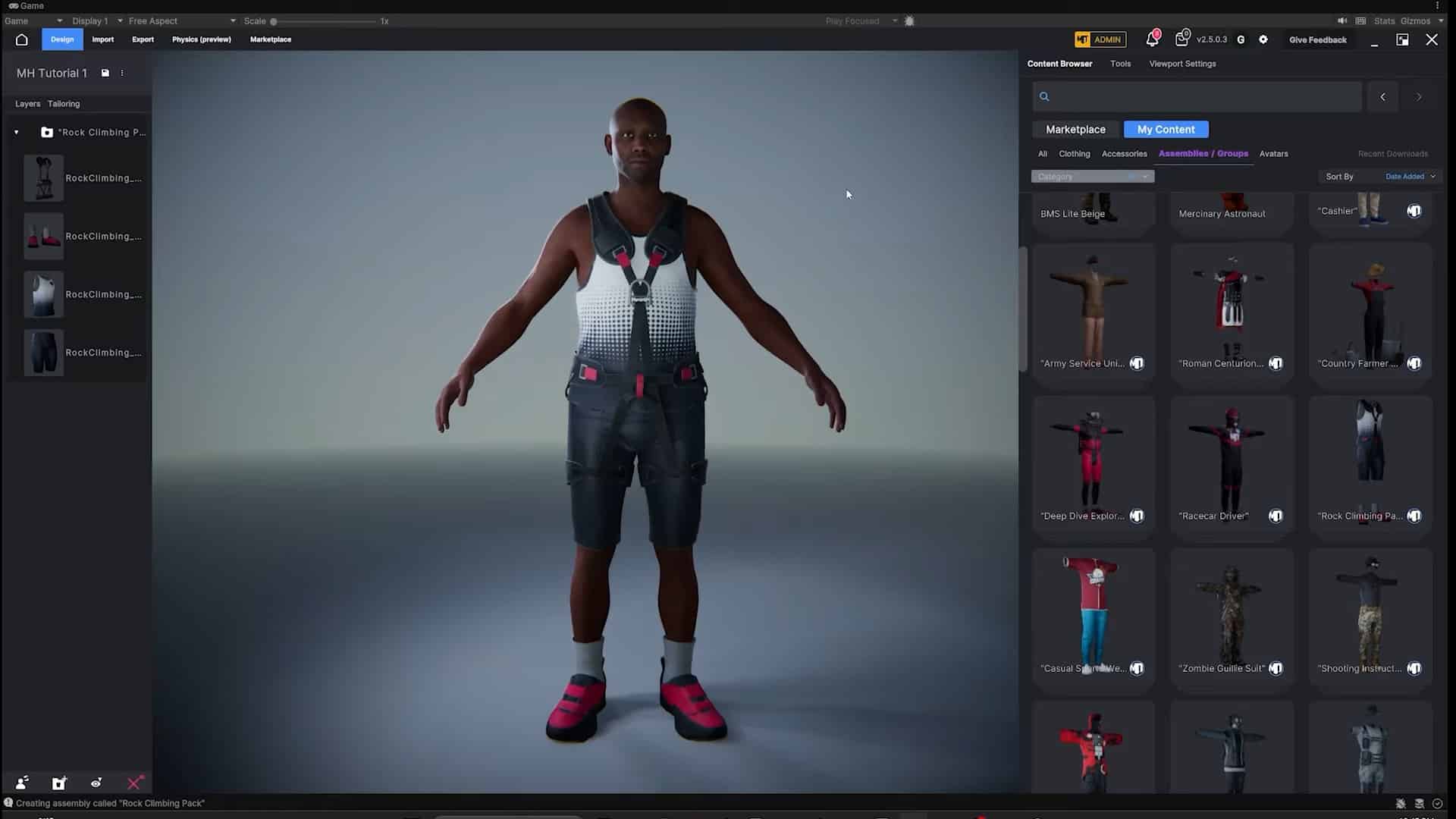Screen dimensions: 1456x819
Task: Select the RockClimbing shoes thumbnail in left panel
Action: 43,236
